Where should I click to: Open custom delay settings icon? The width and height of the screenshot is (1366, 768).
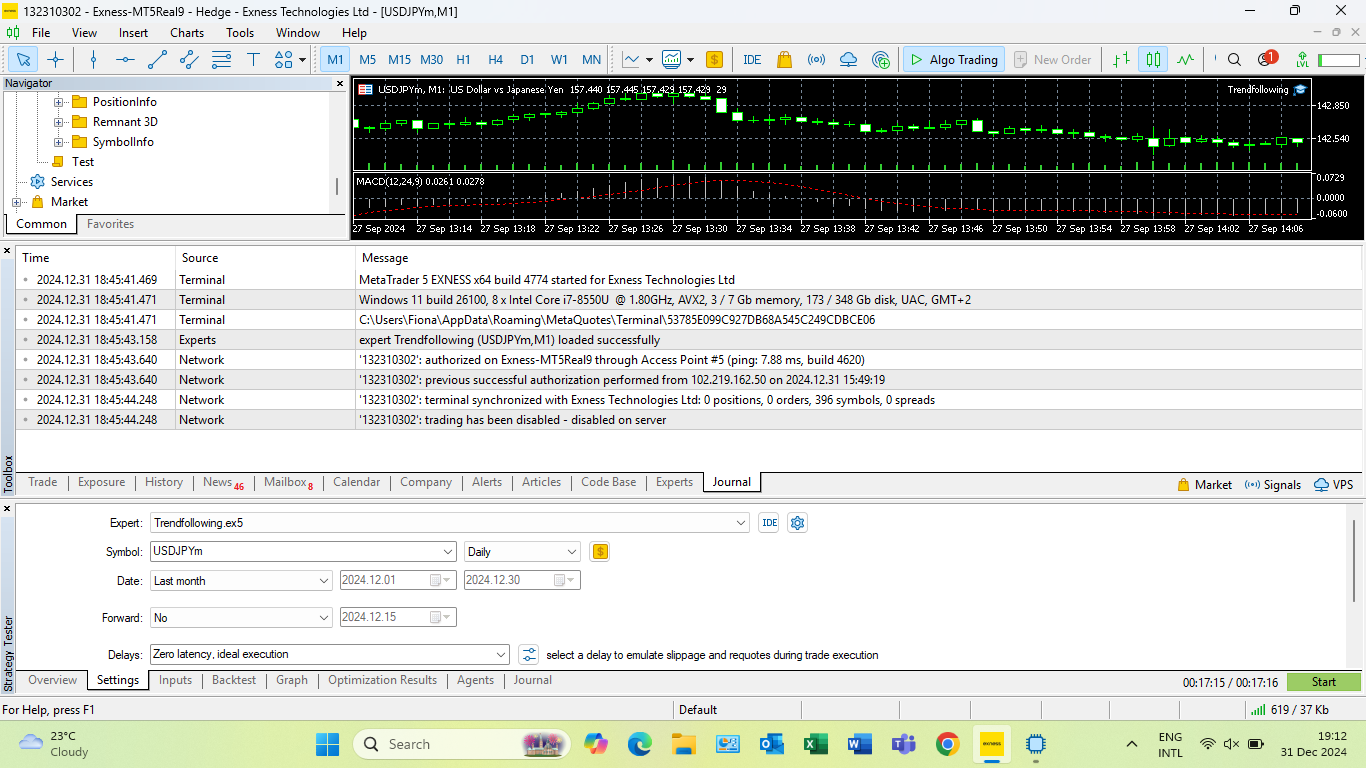(x=529, y=655)
